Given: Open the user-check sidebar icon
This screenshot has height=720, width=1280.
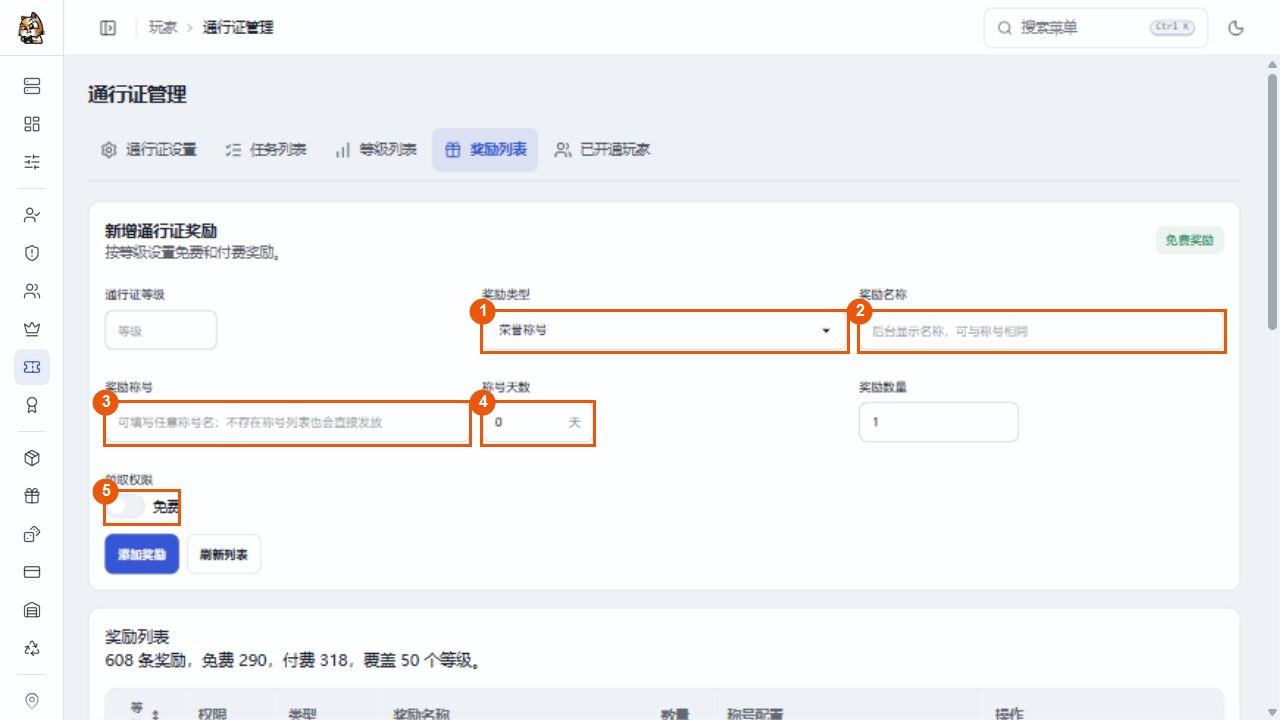Looking at the screenshot, I should [x=32, y=215].
